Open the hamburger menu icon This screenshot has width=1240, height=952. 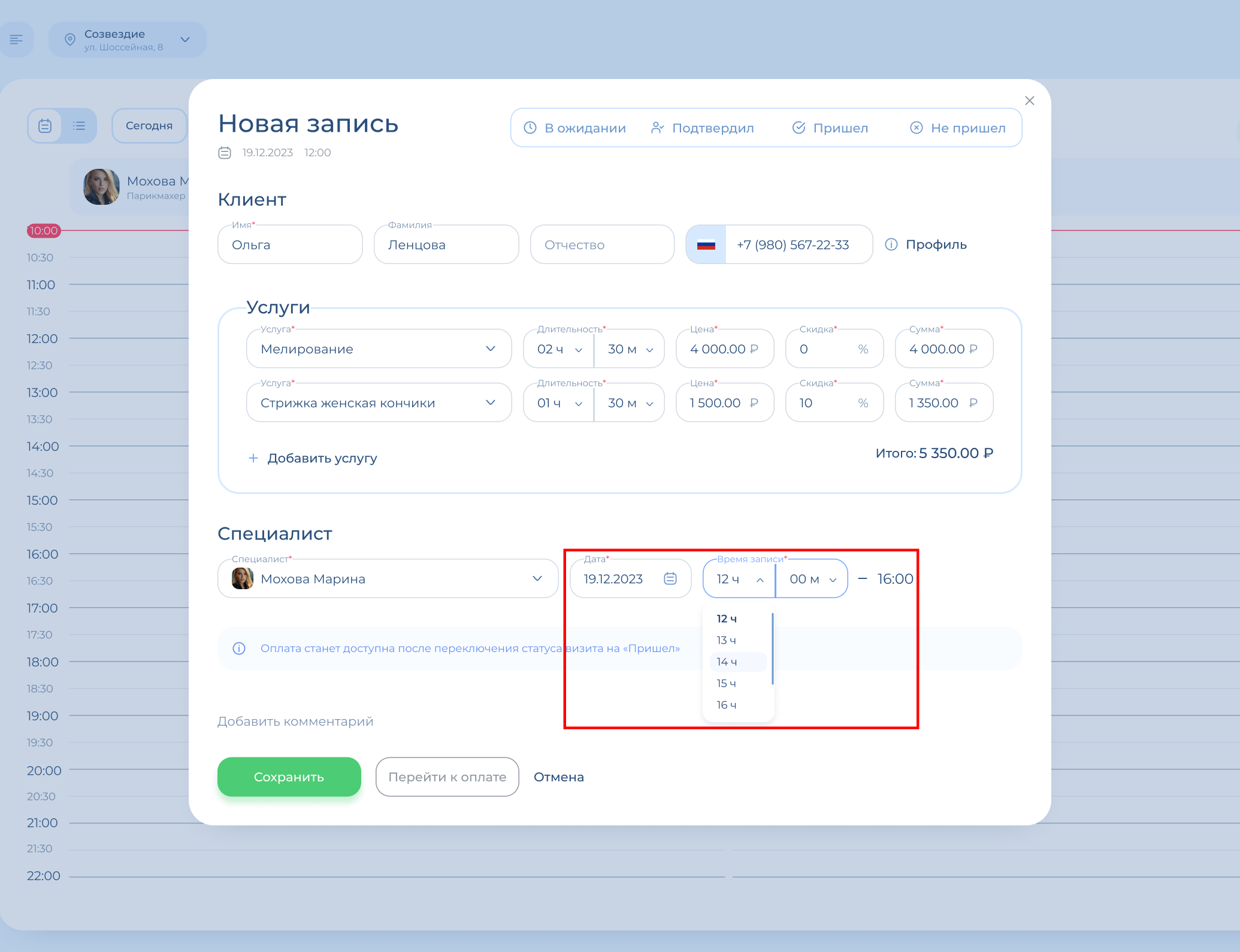point(16,40)
